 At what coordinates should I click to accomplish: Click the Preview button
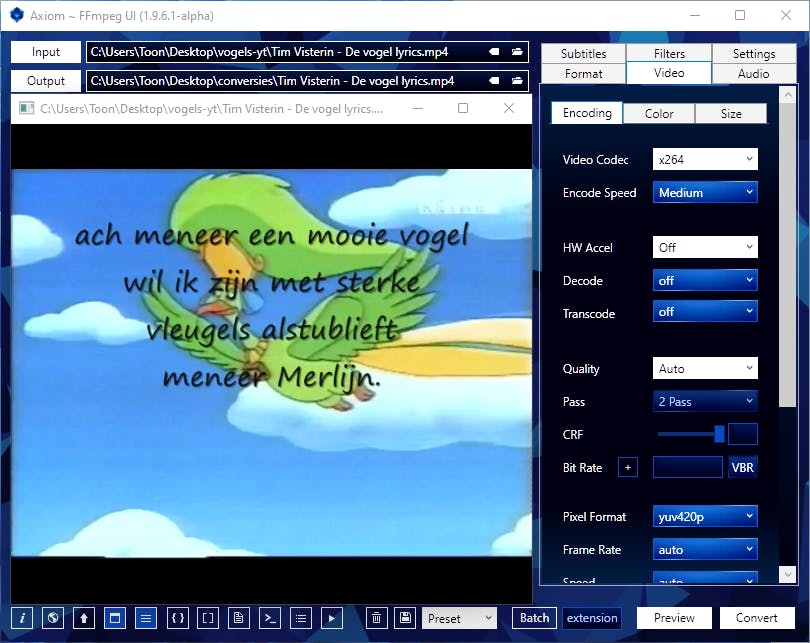click(x=674, y=618)
